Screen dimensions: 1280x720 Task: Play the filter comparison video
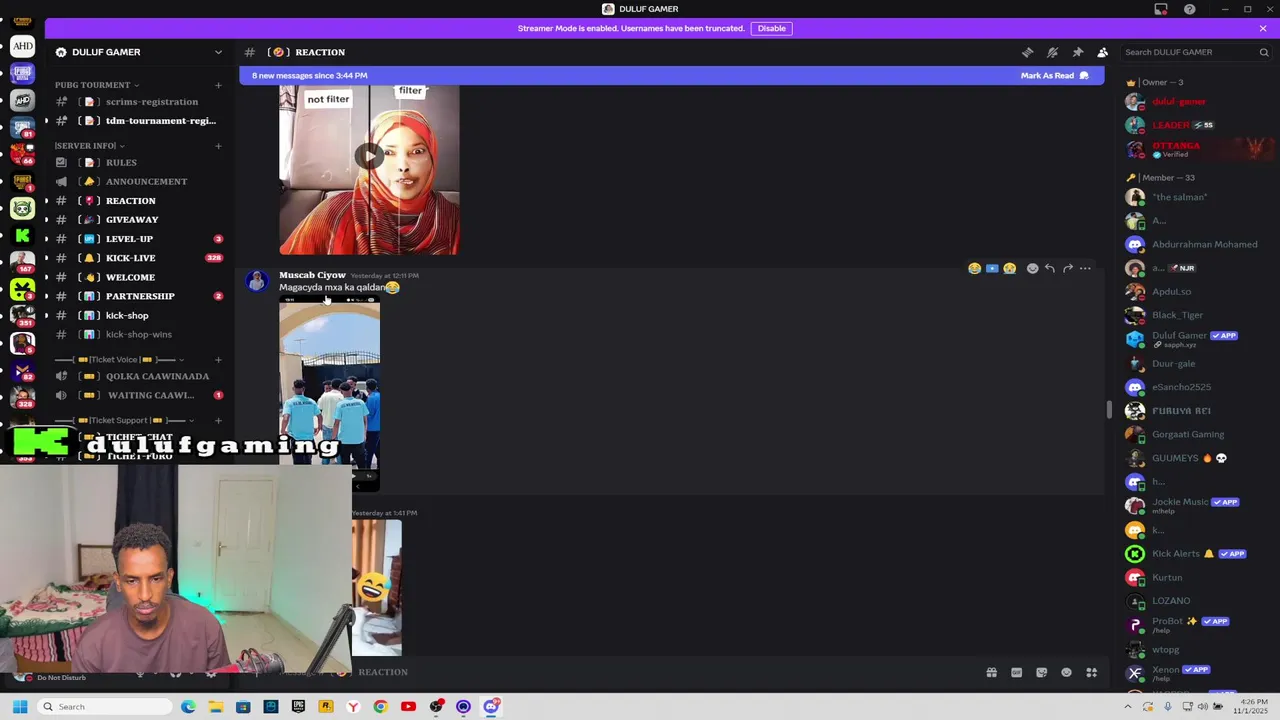point(369,155)
